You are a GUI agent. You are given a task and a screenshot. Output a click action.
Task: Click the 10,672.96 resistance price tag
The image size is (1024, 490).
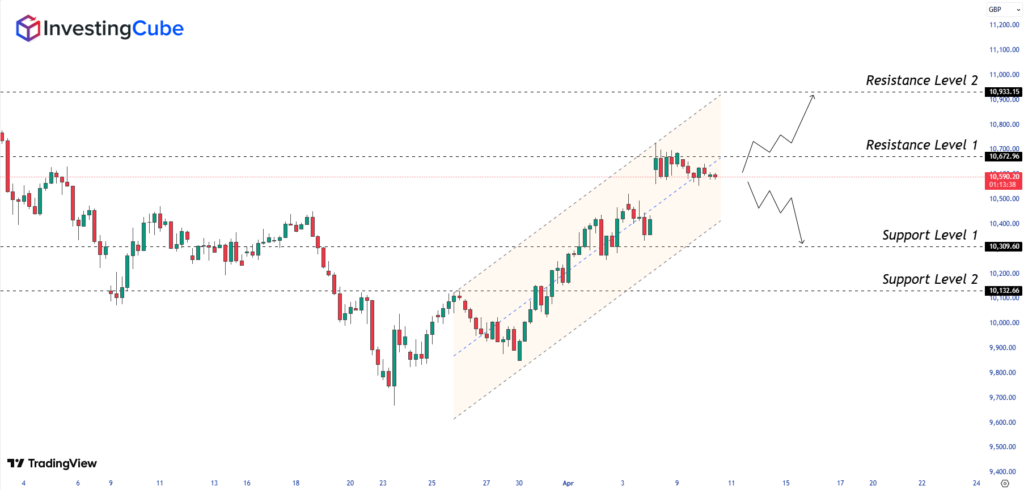coord(1002,156)
